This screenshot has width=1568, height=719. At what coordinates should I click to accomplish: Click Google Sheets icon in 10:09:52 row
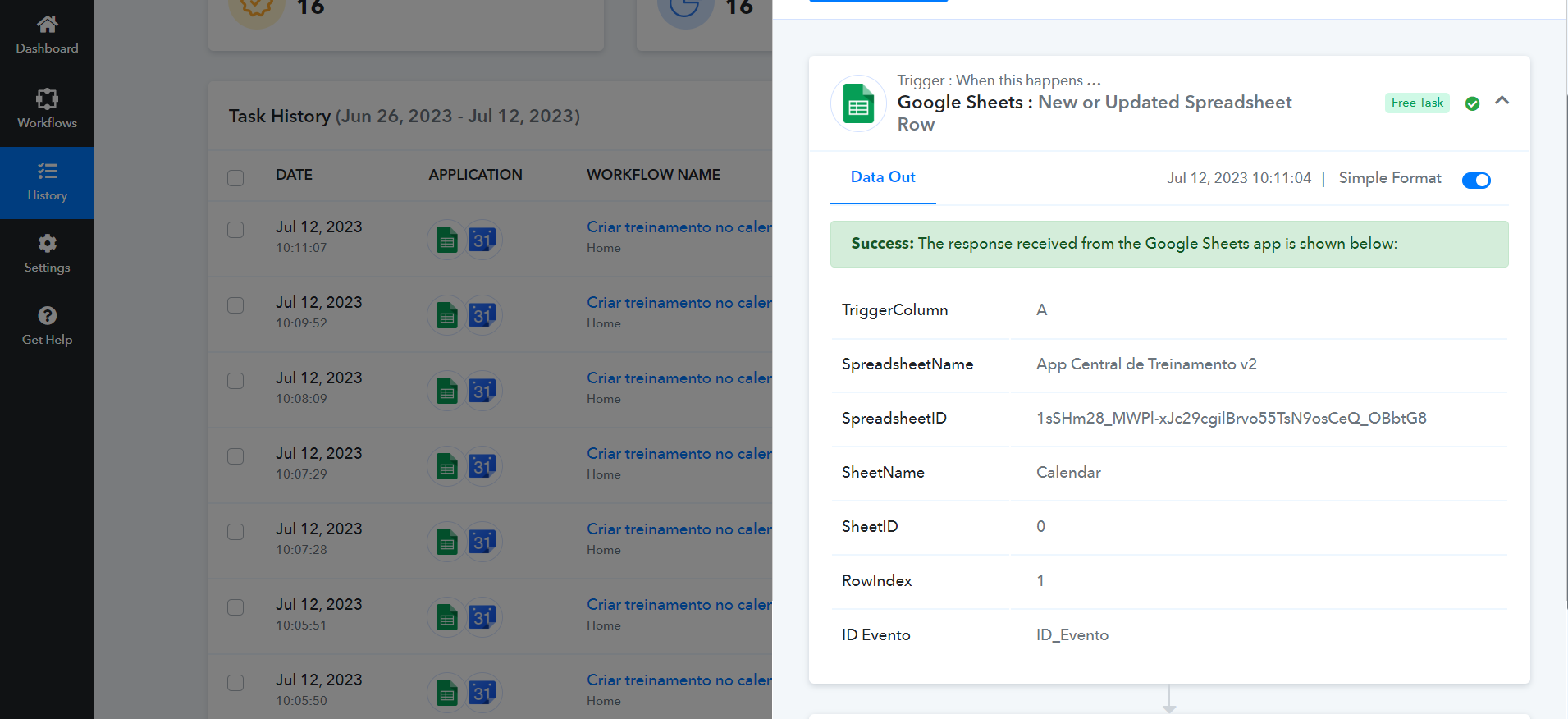(447, 315)
